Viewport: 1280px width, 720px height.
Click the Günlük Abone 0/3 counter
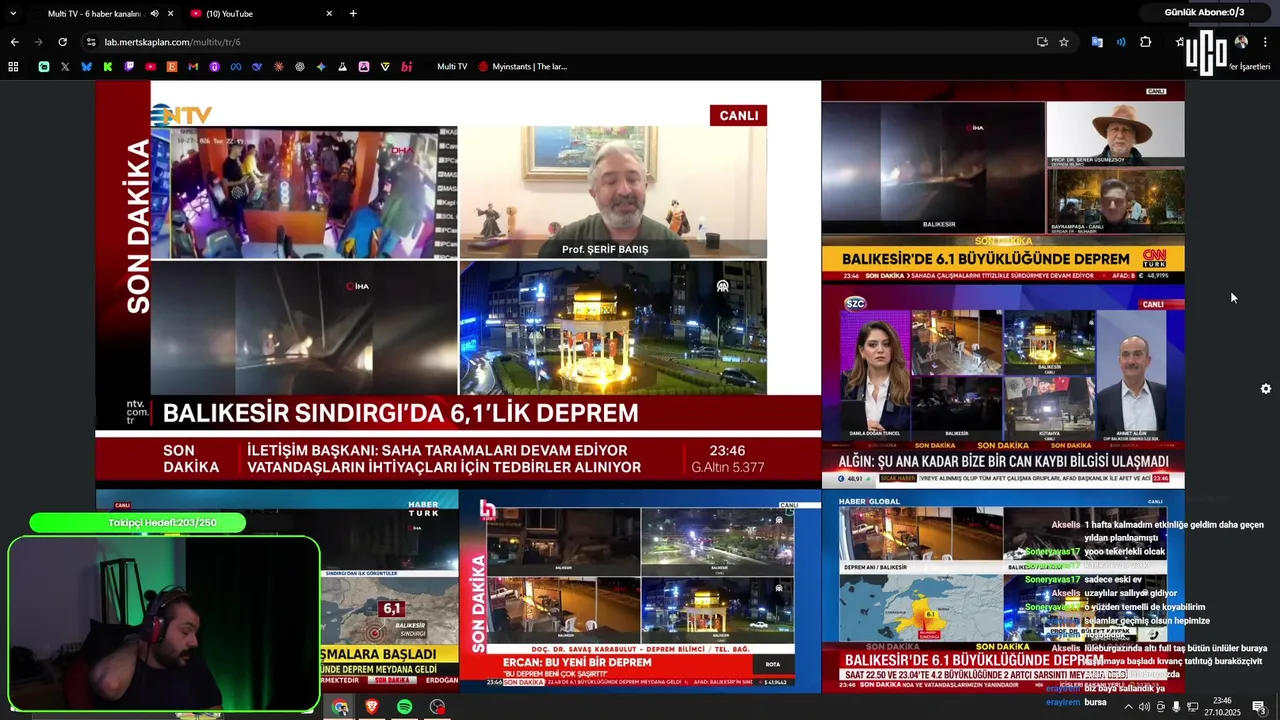pos(1204,12)
